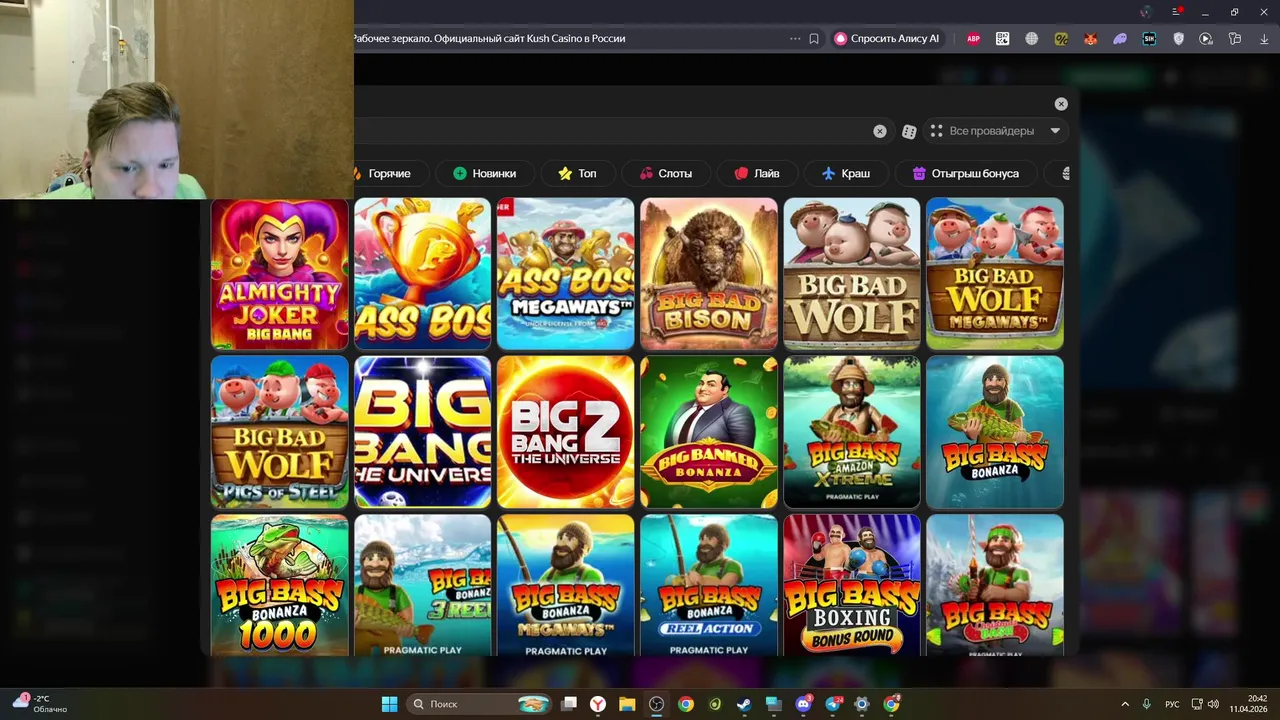Open Big Bad Wolf Pigs of Steel game
The height and width of the screenshot is (720, 1280).
pos(280,432)
